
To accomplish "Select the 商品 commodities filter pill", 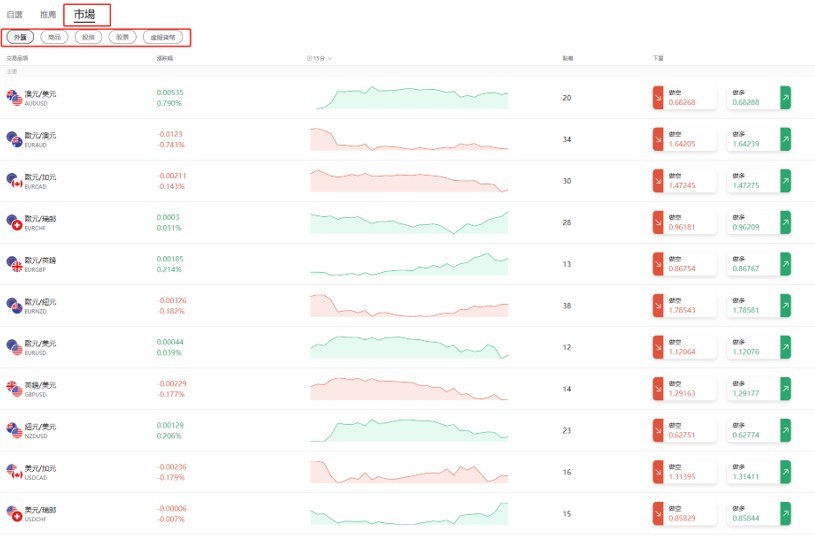I will (x=54, y=37).
